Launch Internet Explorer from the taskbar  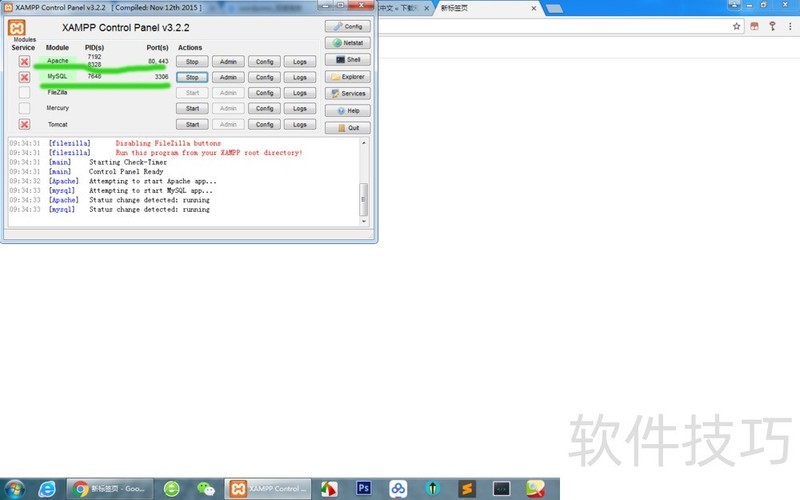pyautogui.click(x=47, y=489)
